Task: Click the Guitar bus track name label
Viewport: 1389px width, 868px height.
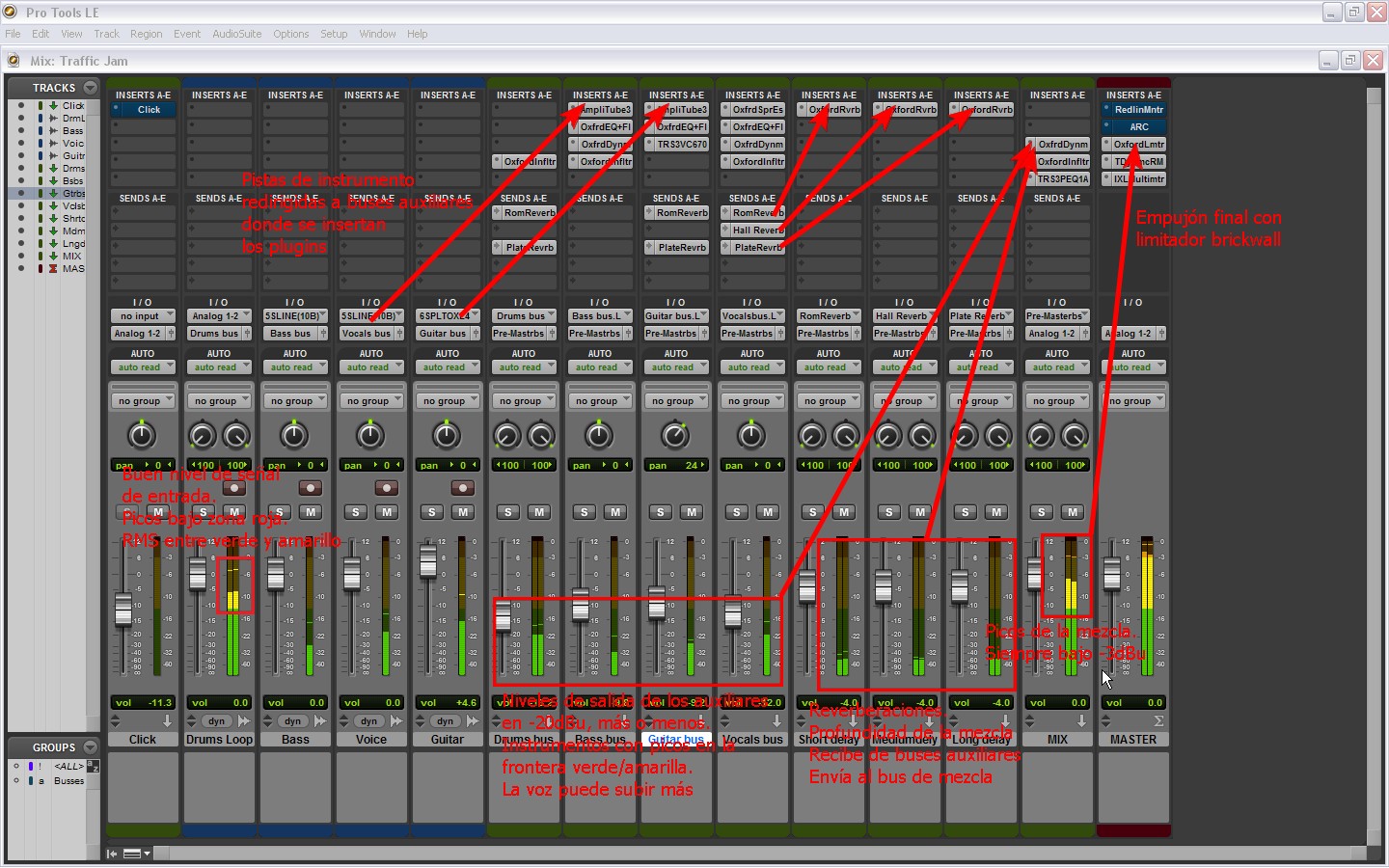Action: point(676,740)
